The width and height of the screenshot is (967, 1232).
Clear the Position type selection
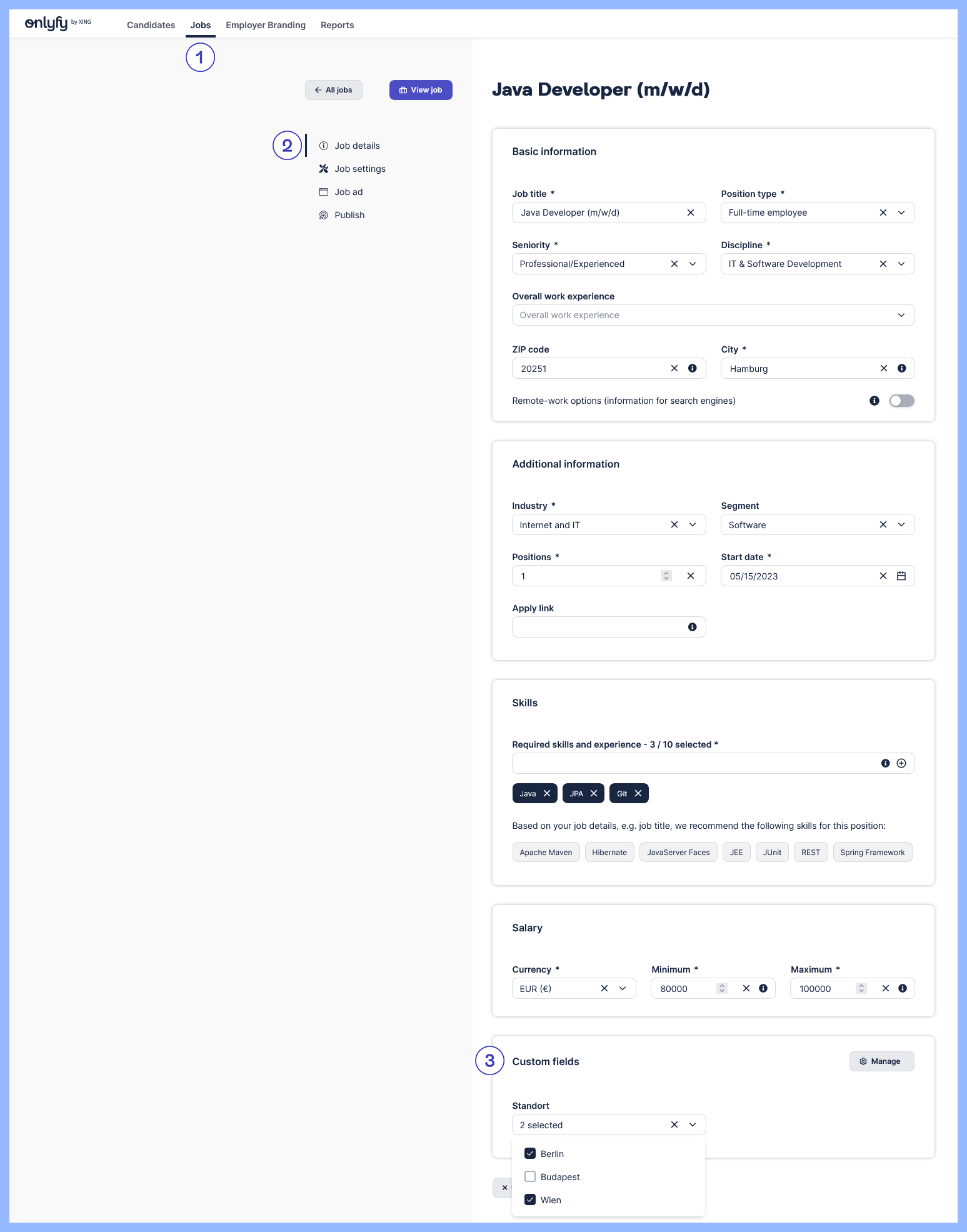(883, 213)
